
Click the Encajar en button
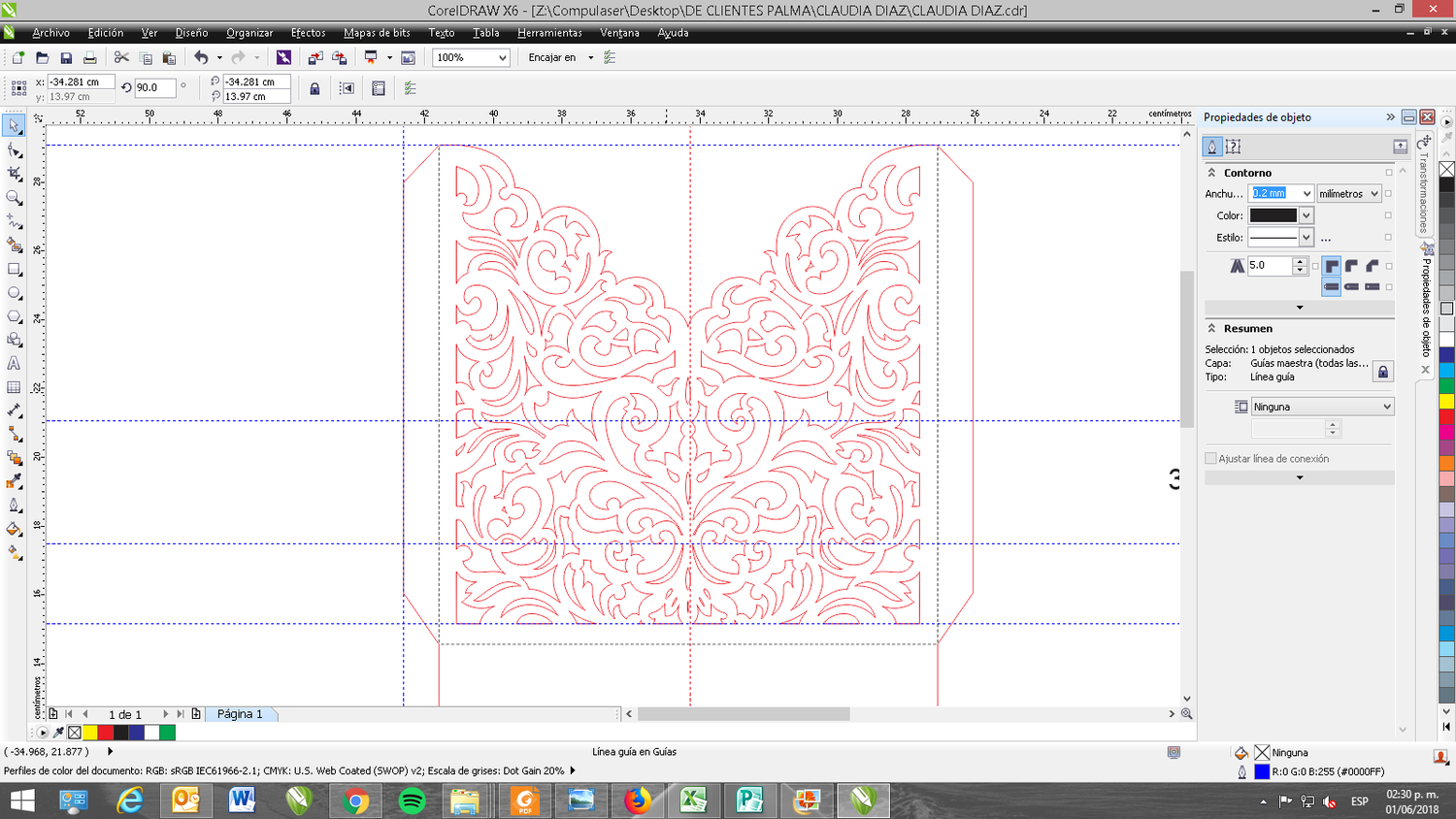[x=552, y=58]
